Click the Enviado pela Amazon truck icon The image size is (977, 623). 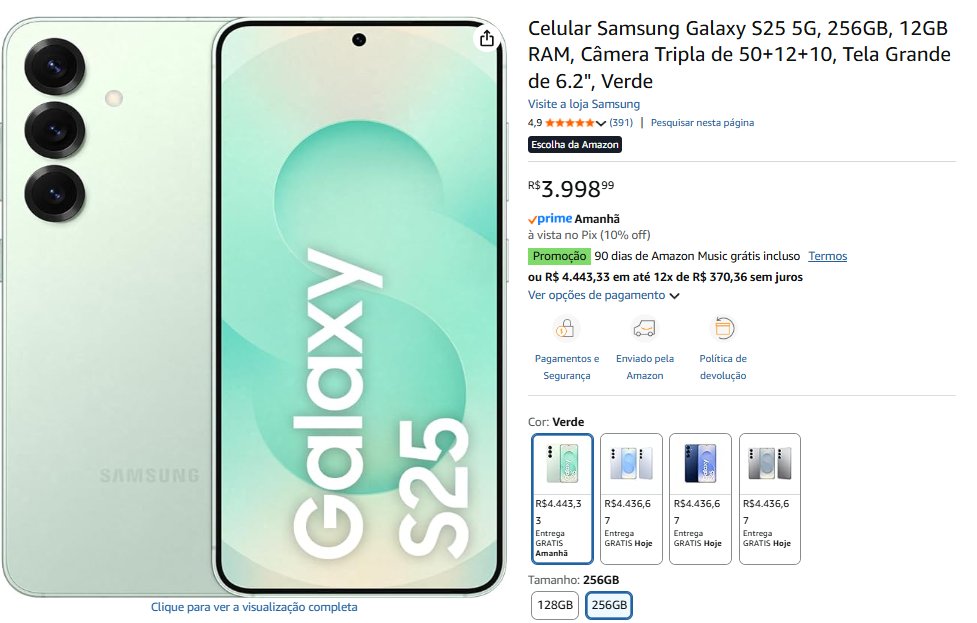pos(645,328)
